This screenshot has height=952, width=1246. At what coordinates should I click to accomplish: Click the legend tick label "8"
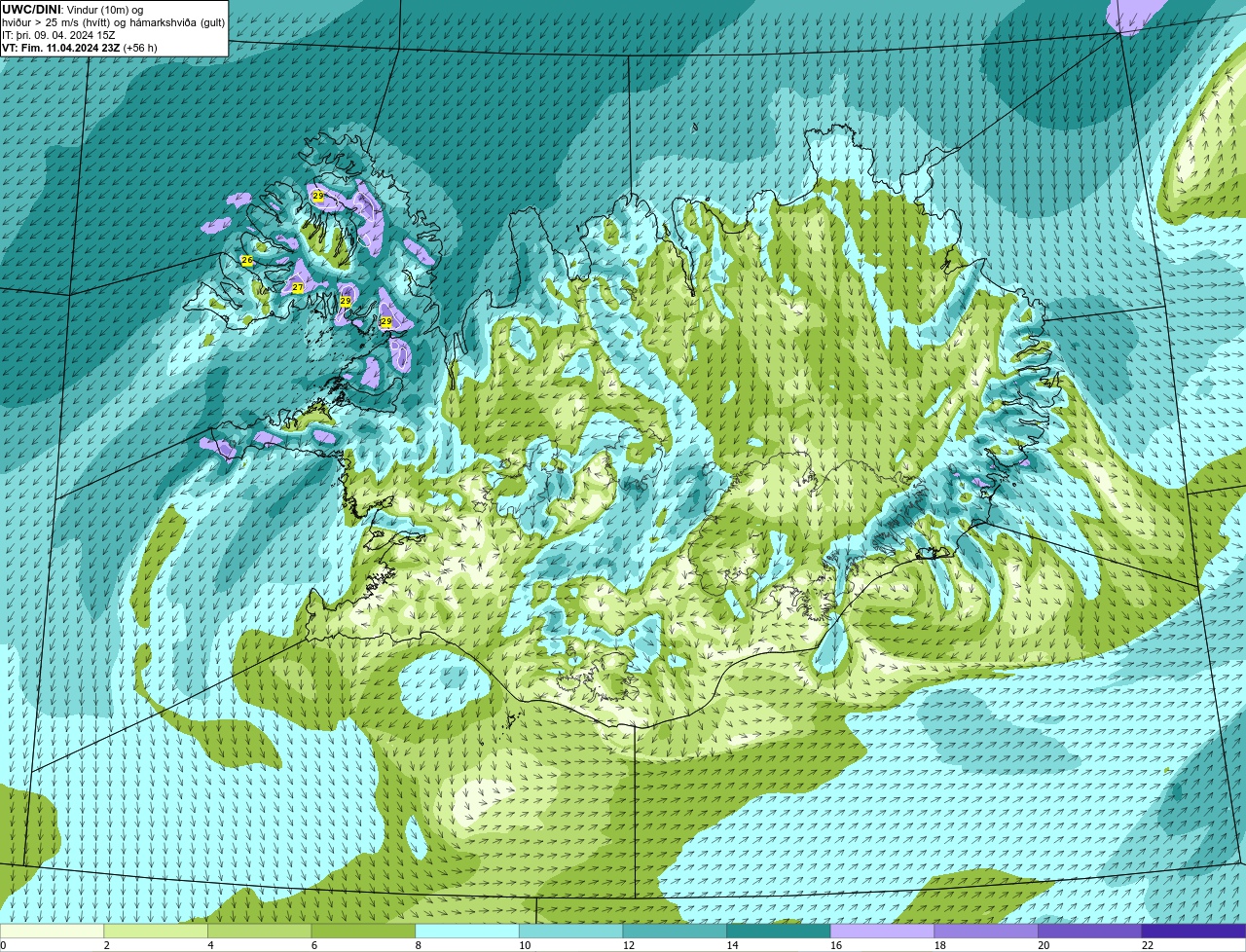(x=419, y=945)
